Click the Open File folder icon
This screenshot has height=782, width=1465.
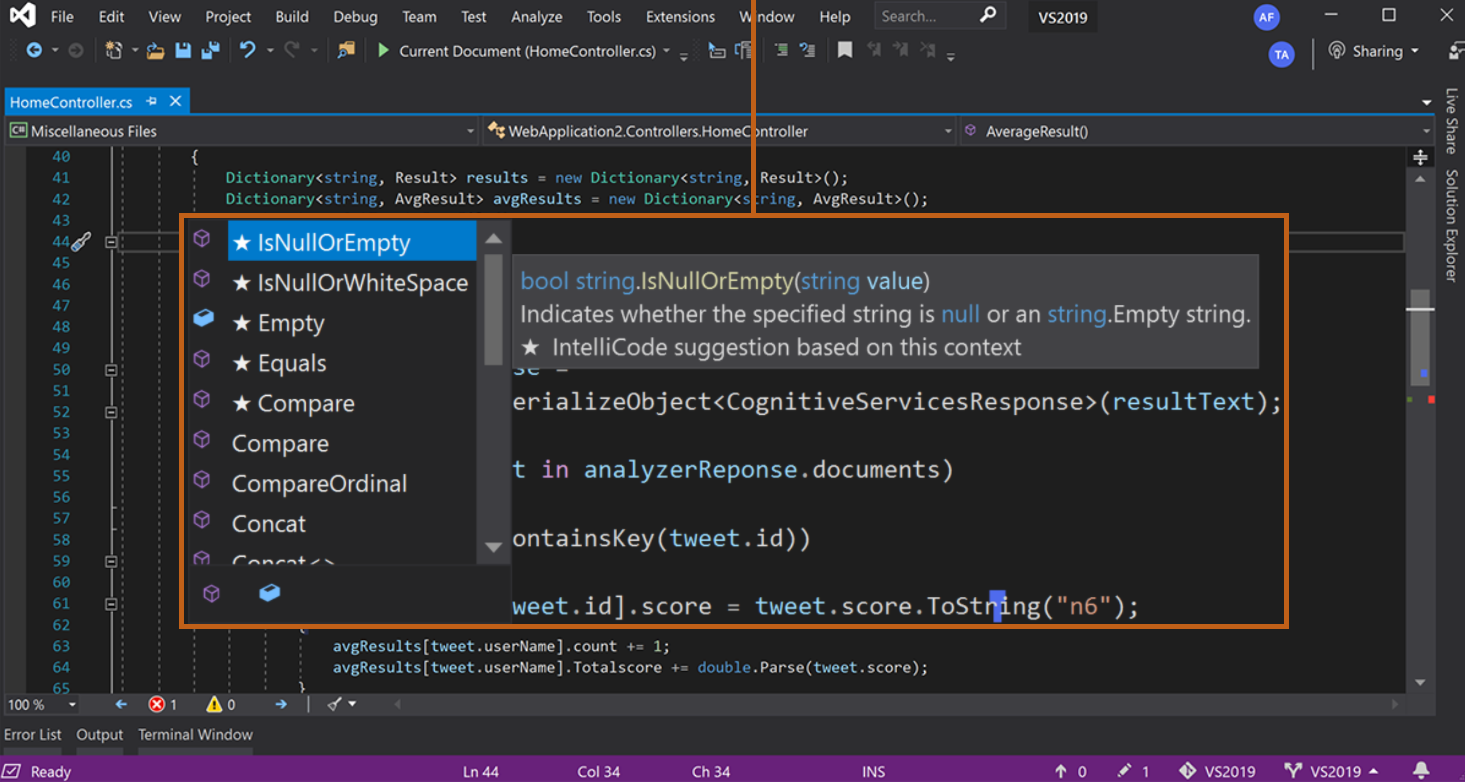pyautogui.click(x=155, y=50)
